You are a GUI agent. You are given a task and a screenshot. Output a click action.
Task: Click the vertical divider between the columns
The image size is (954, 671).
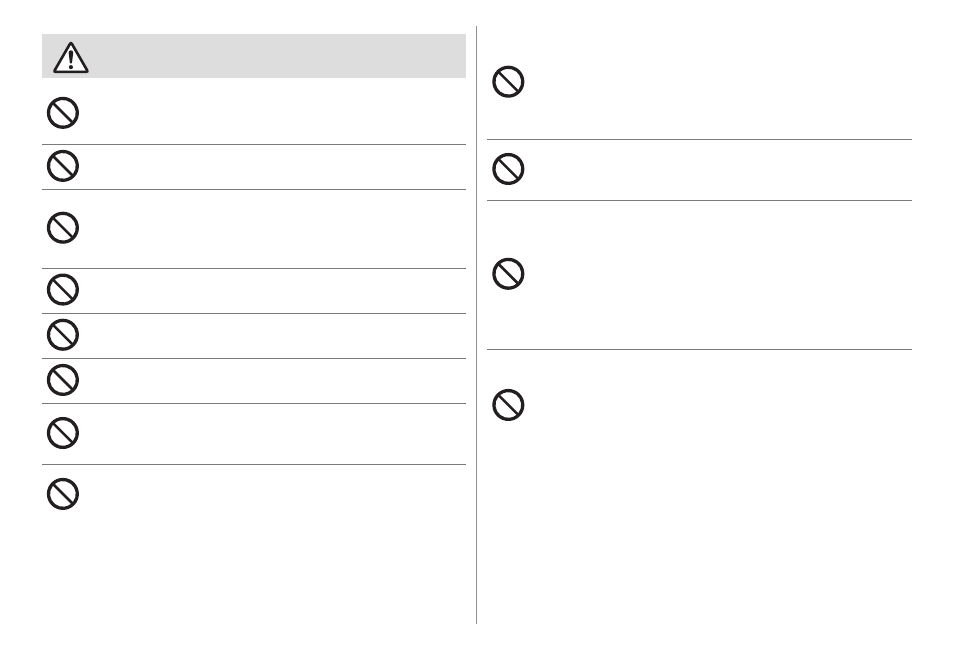click(x=476, y=324)
